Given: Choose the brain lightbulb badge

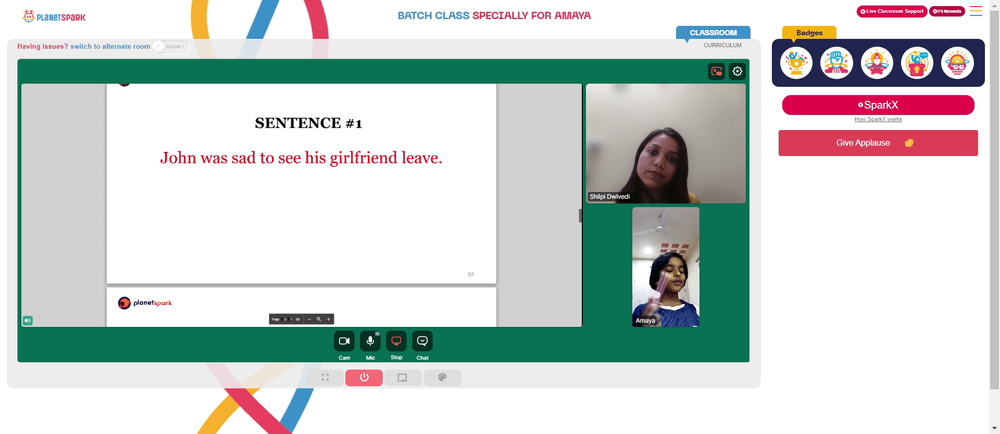Looking at the screenshot, I should 957,63.
